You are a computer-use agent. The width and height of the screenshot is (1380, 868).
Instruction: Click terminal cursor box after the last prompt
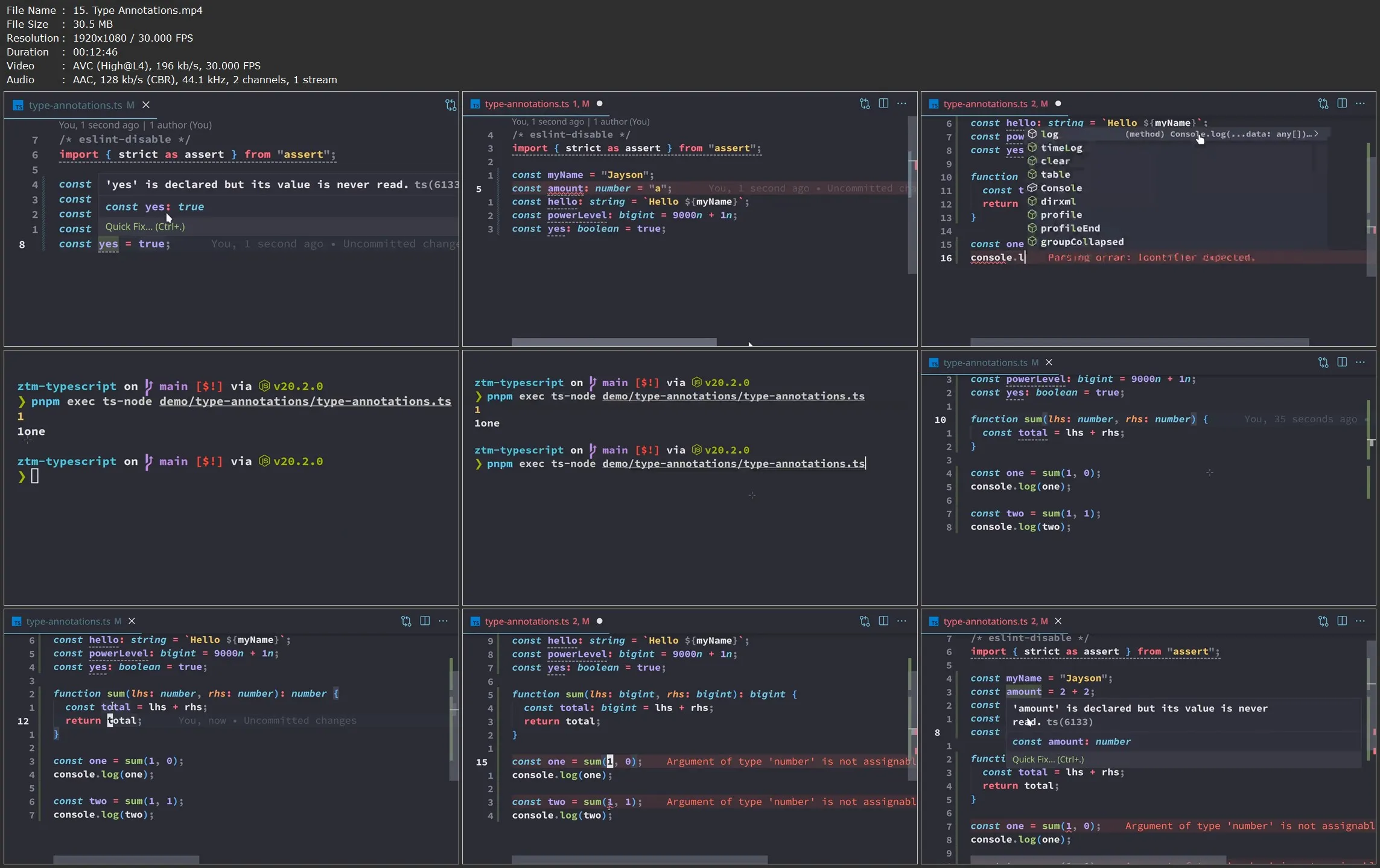pos(35,477)
